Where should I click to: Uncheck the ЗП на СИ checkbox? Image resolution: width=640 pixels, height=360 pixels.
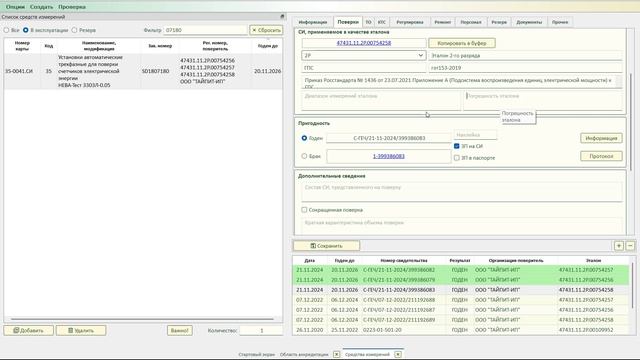pos(457,146)
